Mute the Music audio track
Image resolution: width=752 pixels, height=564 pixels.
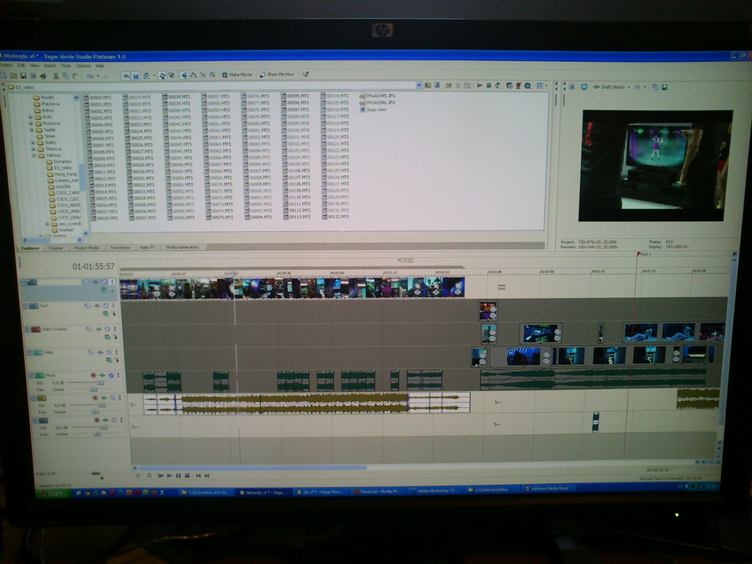point(110,375)
